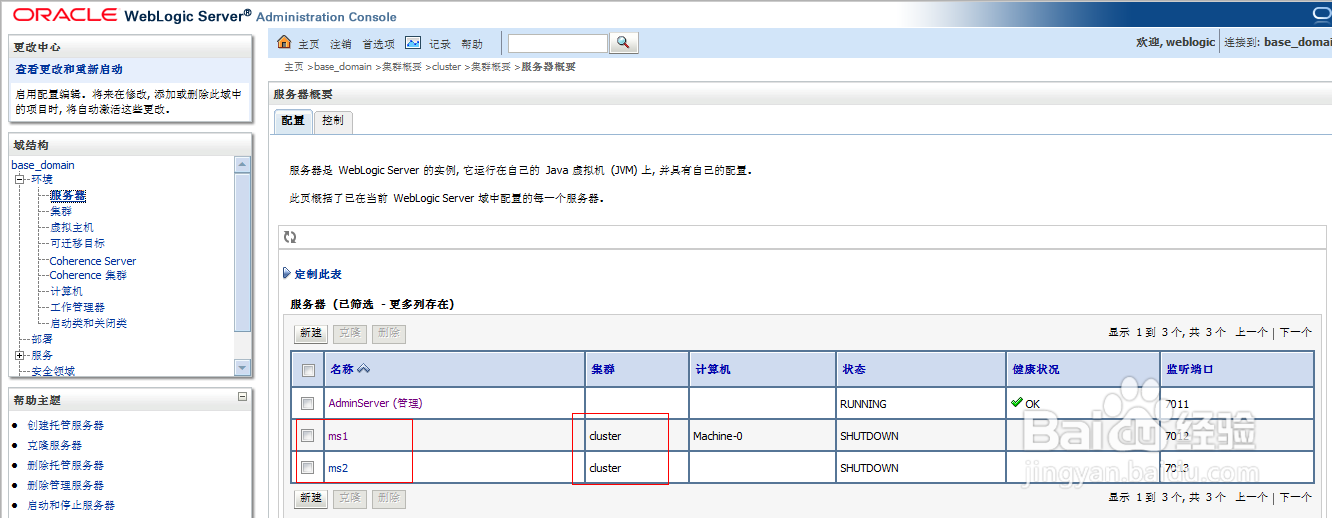Screen dimensions: 1332x518
Task: Expand the 定制此表 triangle
Action: (x=287, y=273)
